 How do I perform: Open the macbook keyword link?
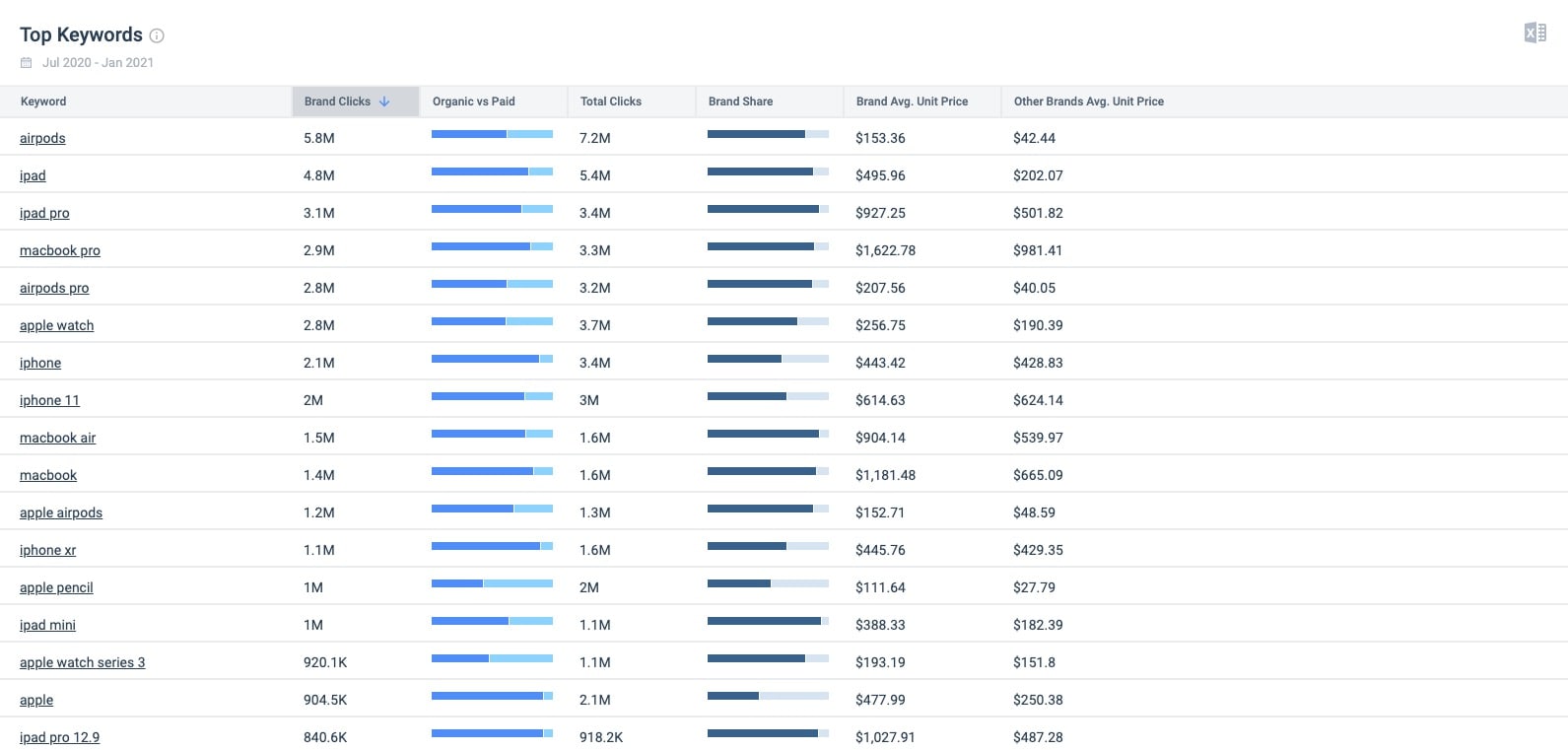pyautogui.click(x=48, y=475)
